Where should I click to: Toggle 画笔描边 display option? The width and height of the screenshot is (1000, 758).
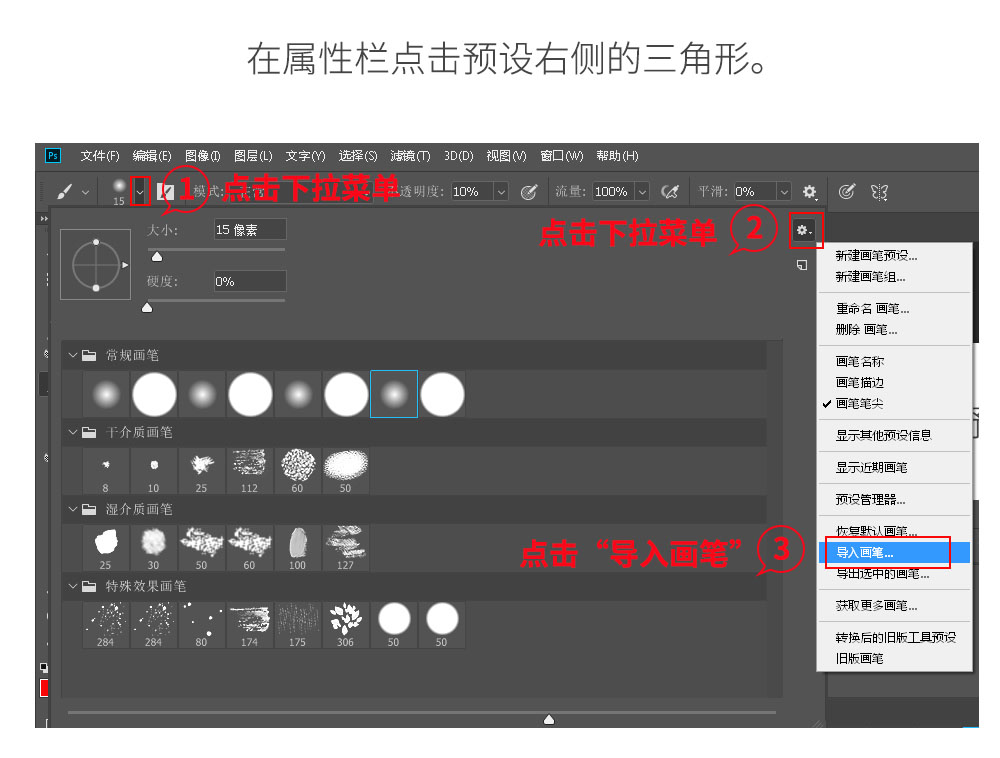(893, 383)
